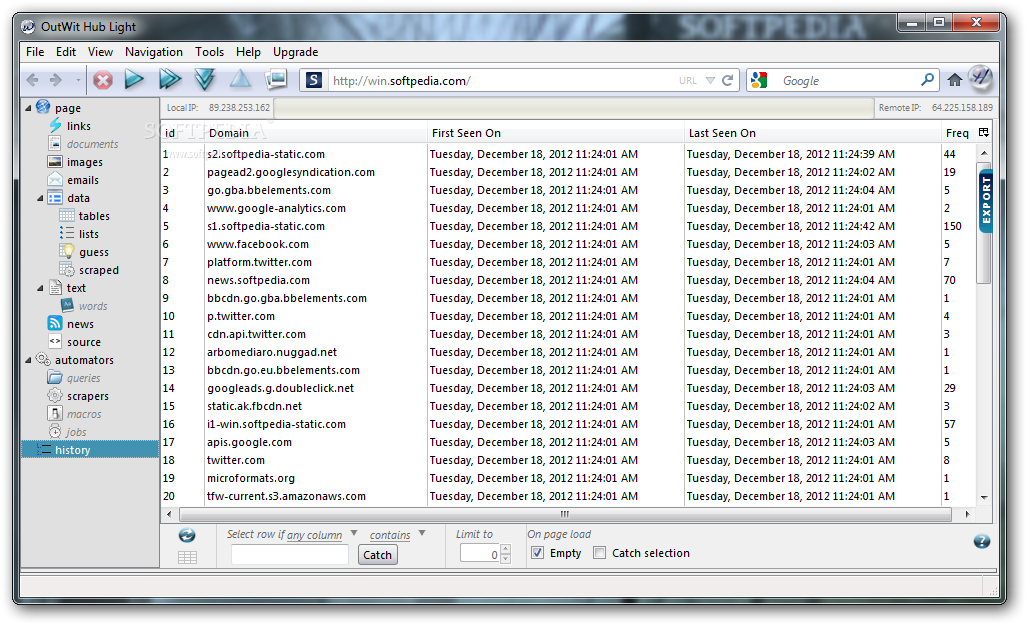Viewport: 1027px width, 625px height.
Task: Go to the home page icon
Action: (955, 80)
